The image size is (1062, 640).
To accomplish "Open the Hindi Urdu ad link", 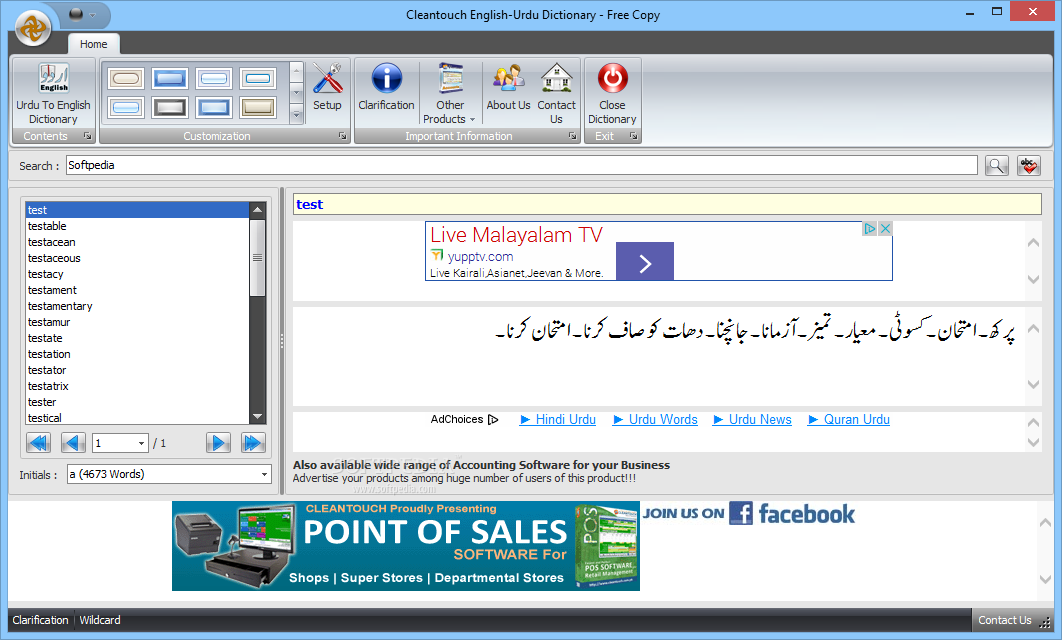I will pyautogui.click(x=558, y=419).
